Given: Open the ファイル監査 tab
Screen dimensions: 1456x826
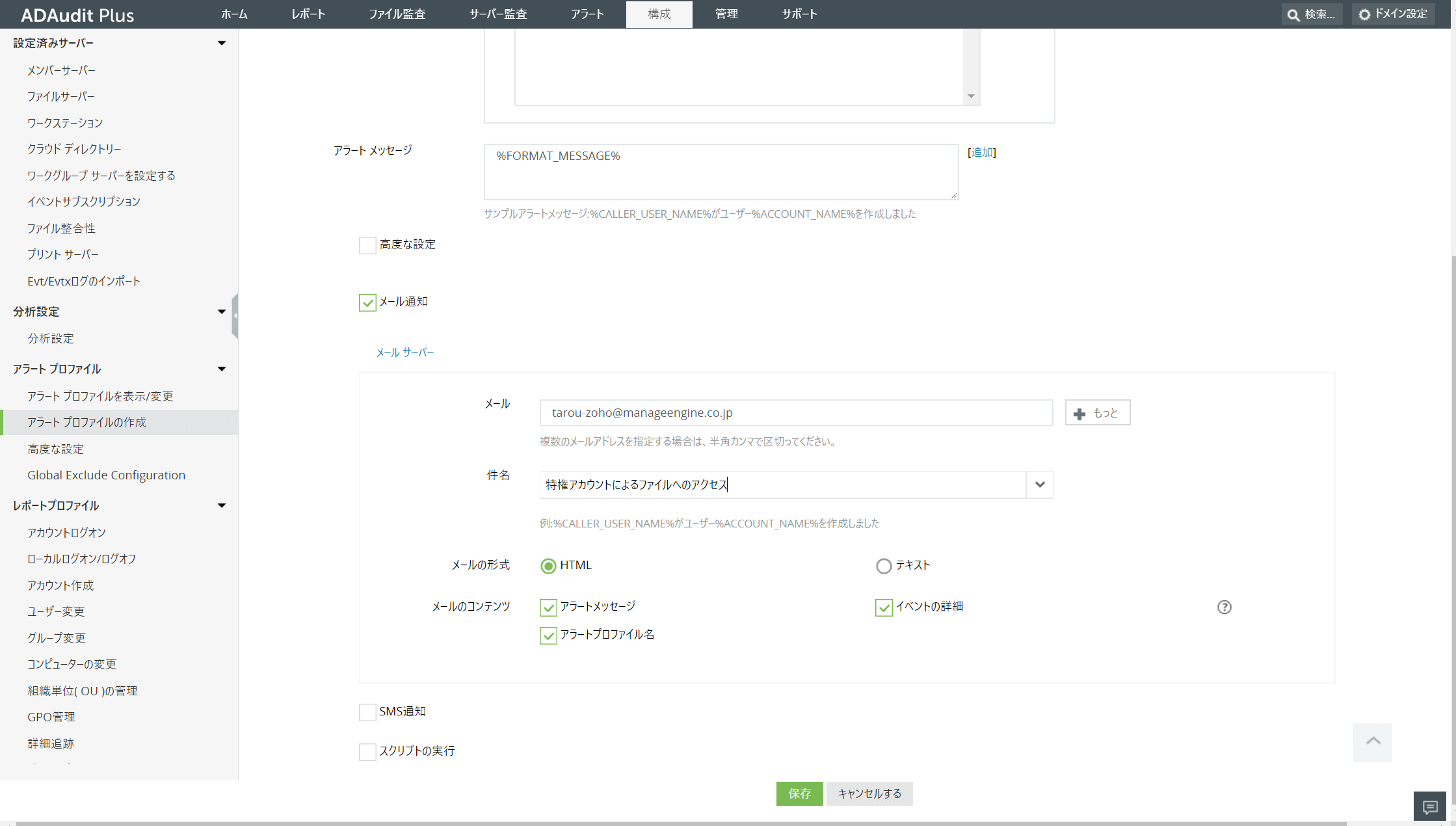Looking at the screenshot, I should coord(397,14).
